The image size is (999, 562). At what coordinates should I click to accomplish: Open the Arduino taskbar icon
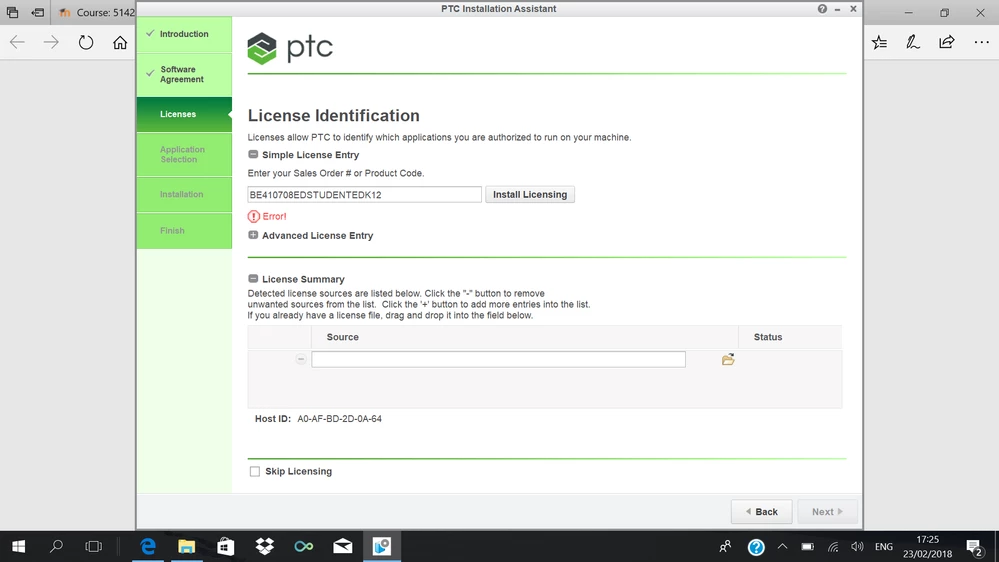tap(304, 546)
